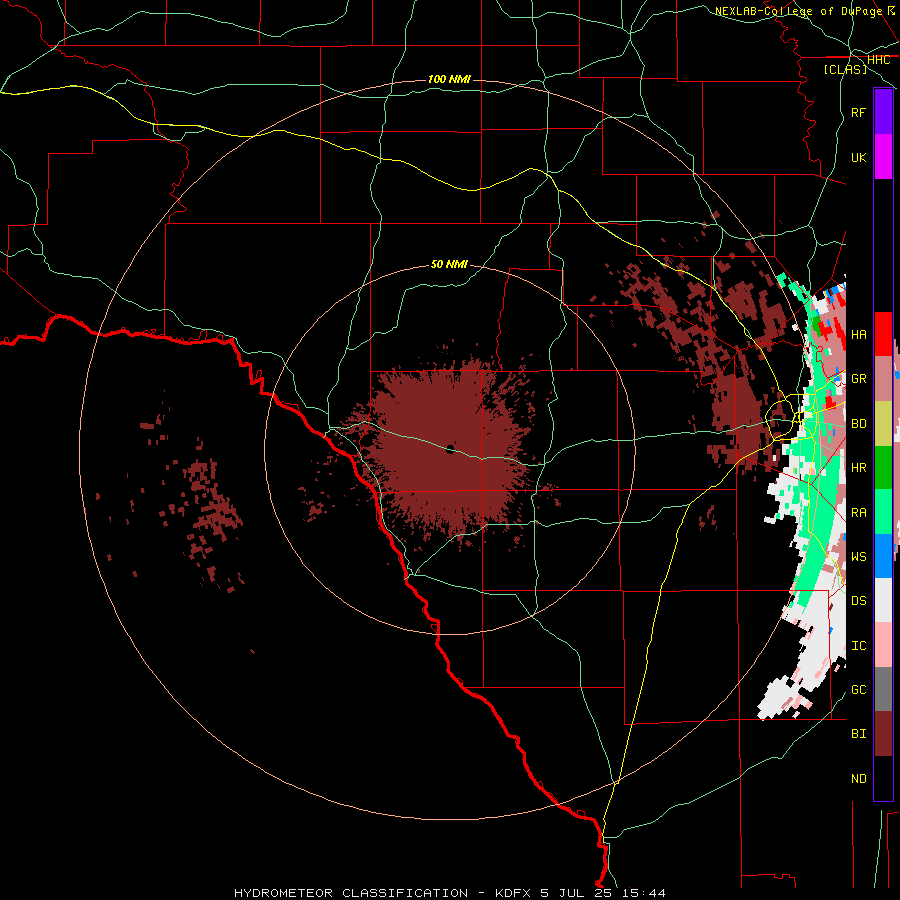This screenshot has width=900, height=900.
Task: Select the gray GC legend swatch
Action: pos(883,689)
